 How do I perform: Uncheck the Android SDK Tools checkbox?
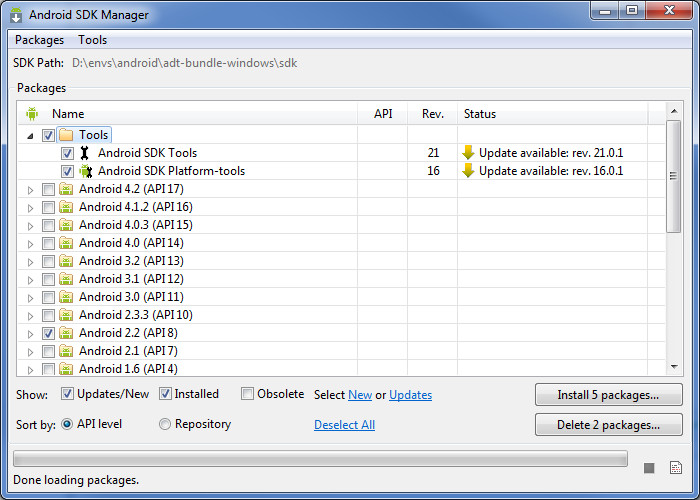[67, 153]
